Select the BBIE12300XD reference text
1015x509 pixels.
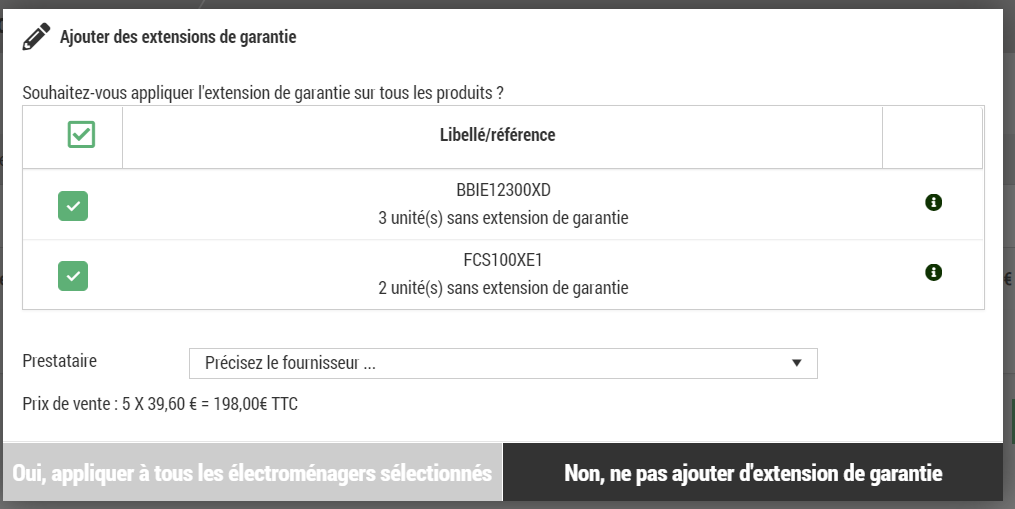[x=502, y=191]
